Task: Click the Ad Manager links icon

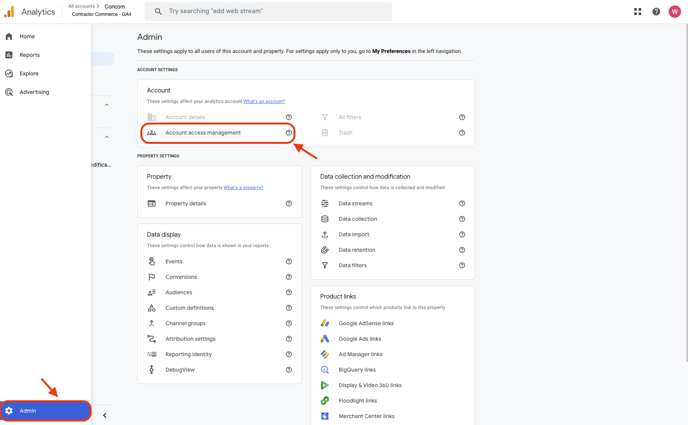Action: (x=325, y=354)
